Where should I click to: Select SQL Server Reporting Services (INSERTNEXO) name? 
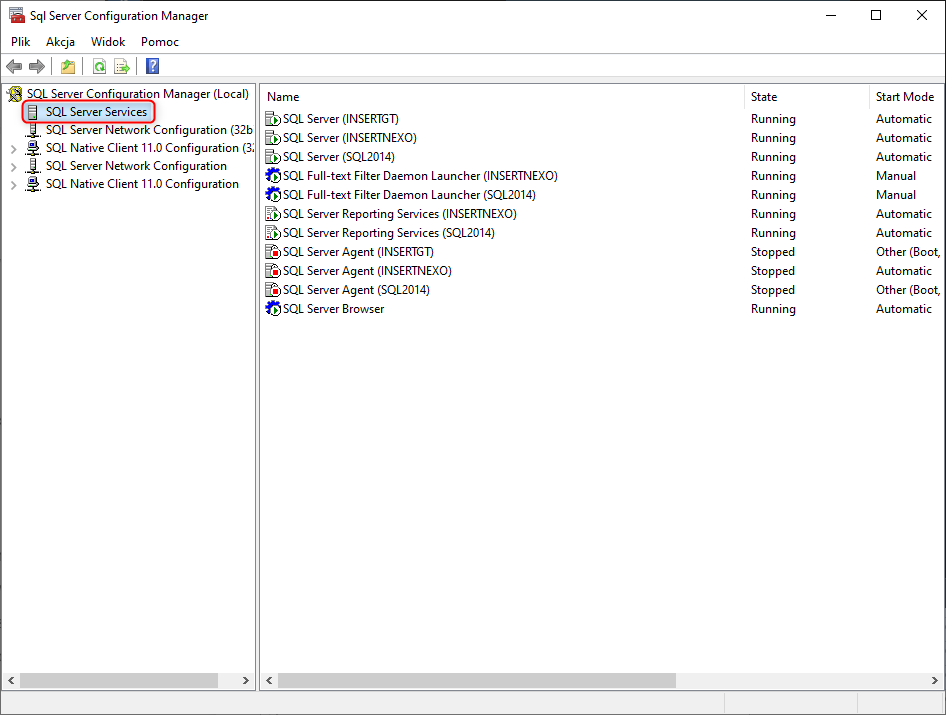[400, 214]
